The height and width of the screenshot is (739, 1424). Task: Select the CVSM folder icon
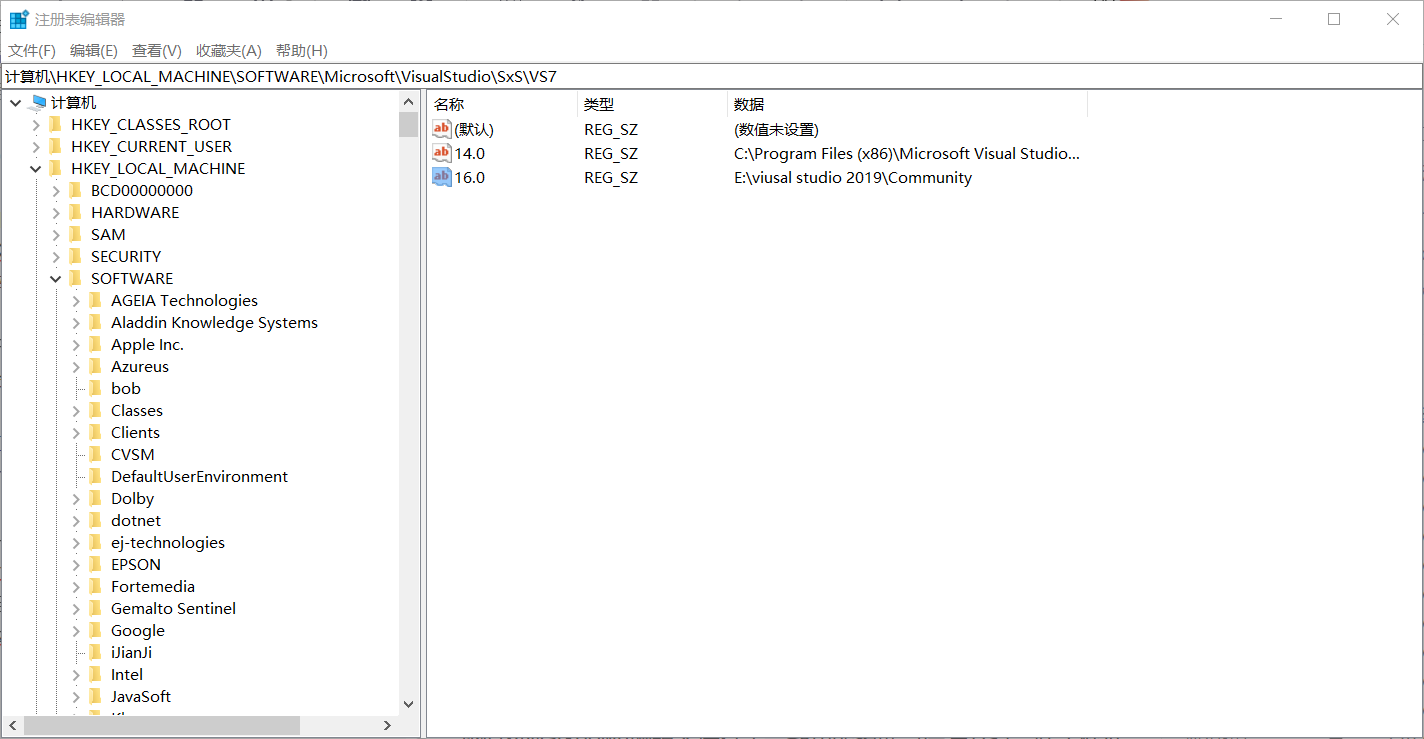tap(95, 454)
